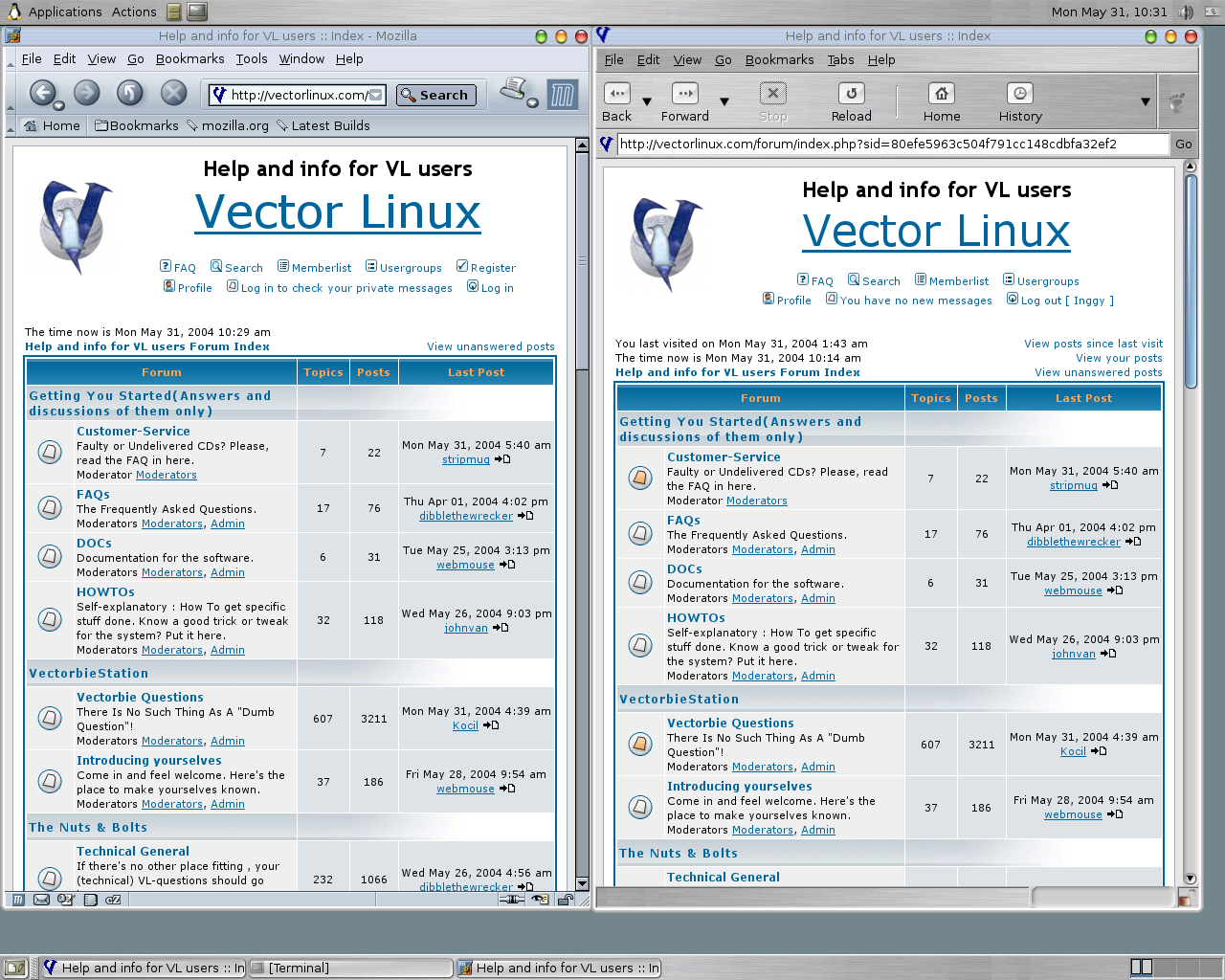Click Epiphany's vertical scrollbar handle
This screenshot has height=980, width=1225.
[x=1191, y=279]
